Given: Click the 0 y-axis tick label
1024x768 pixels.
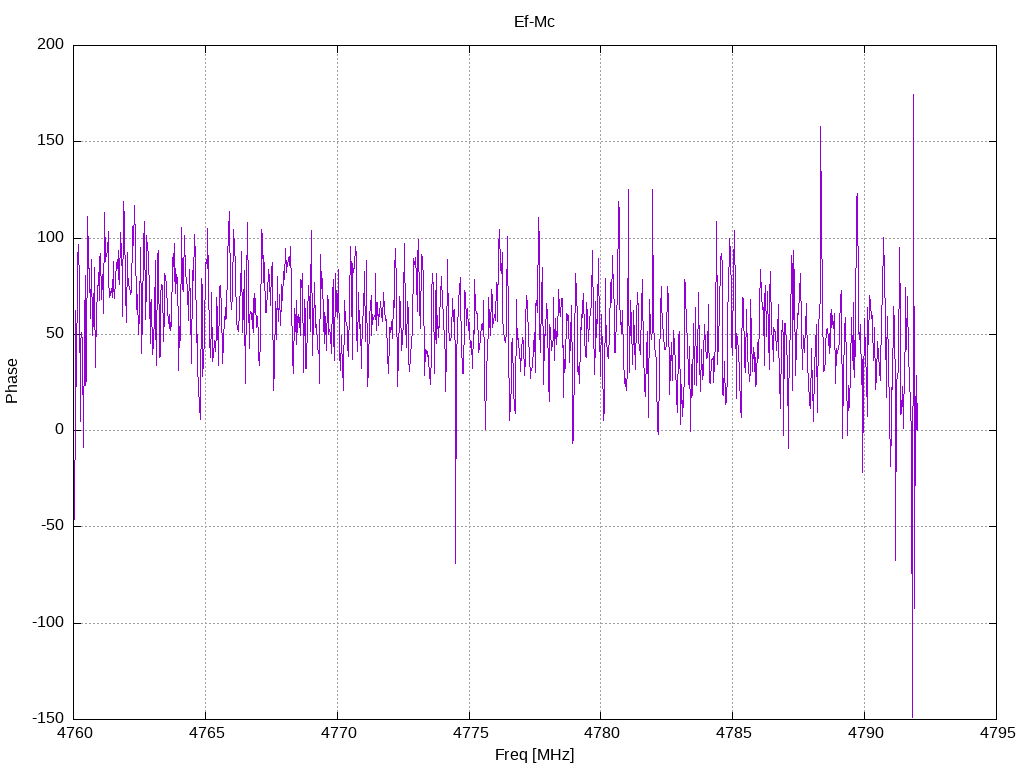Looking at the screenshot, I should point(60,430).
